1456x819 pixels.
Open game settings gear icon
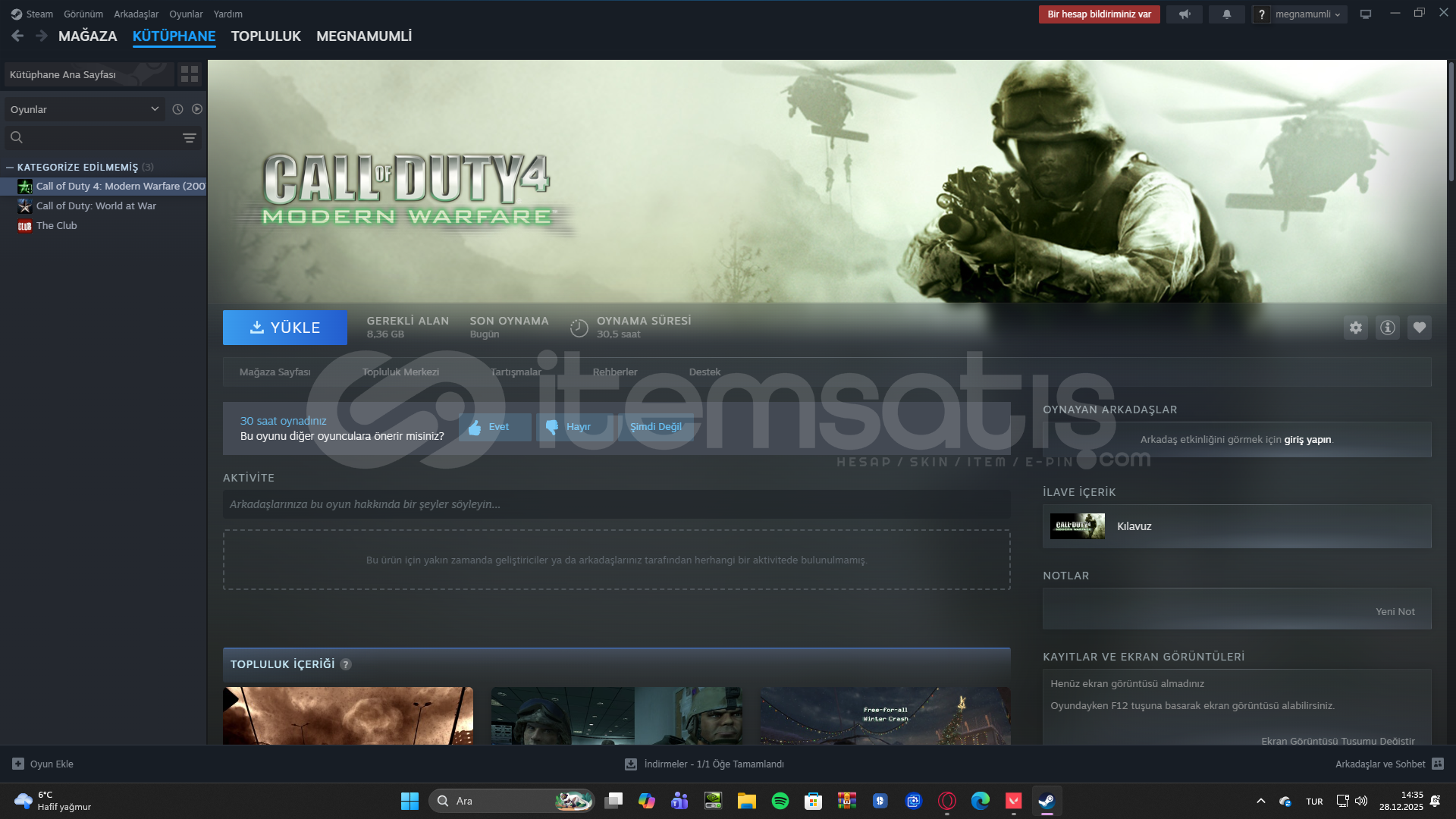click(1355, 328)
